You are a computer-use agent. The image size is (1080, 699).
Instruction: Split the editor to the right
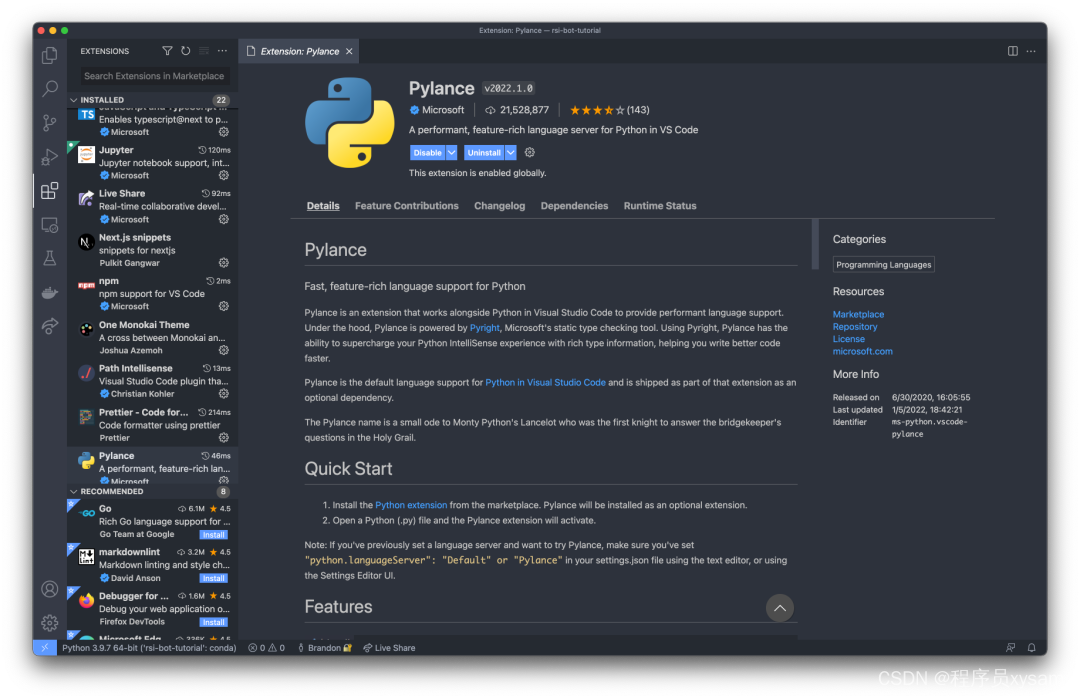coord(1012,51)
